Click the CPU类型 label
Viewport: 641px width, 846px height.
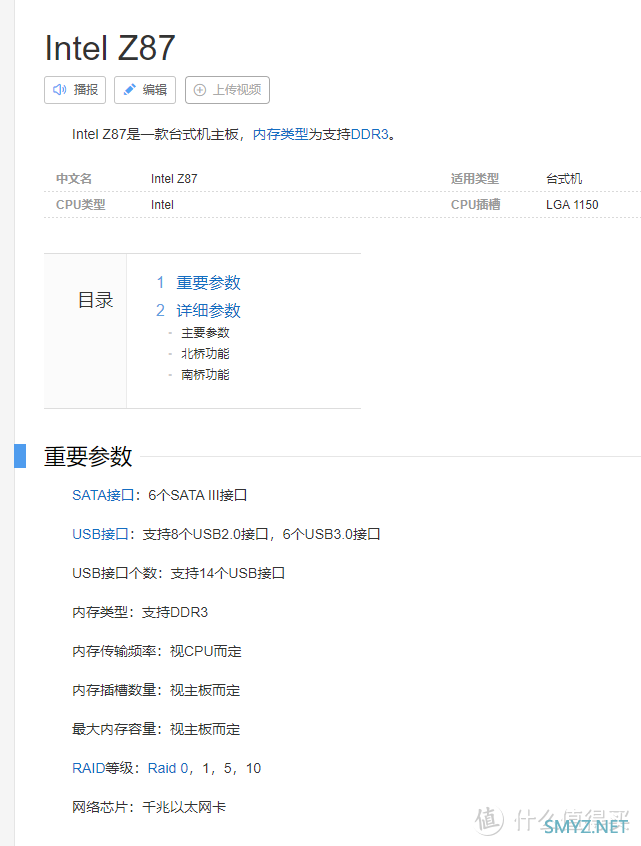point(81,205)
